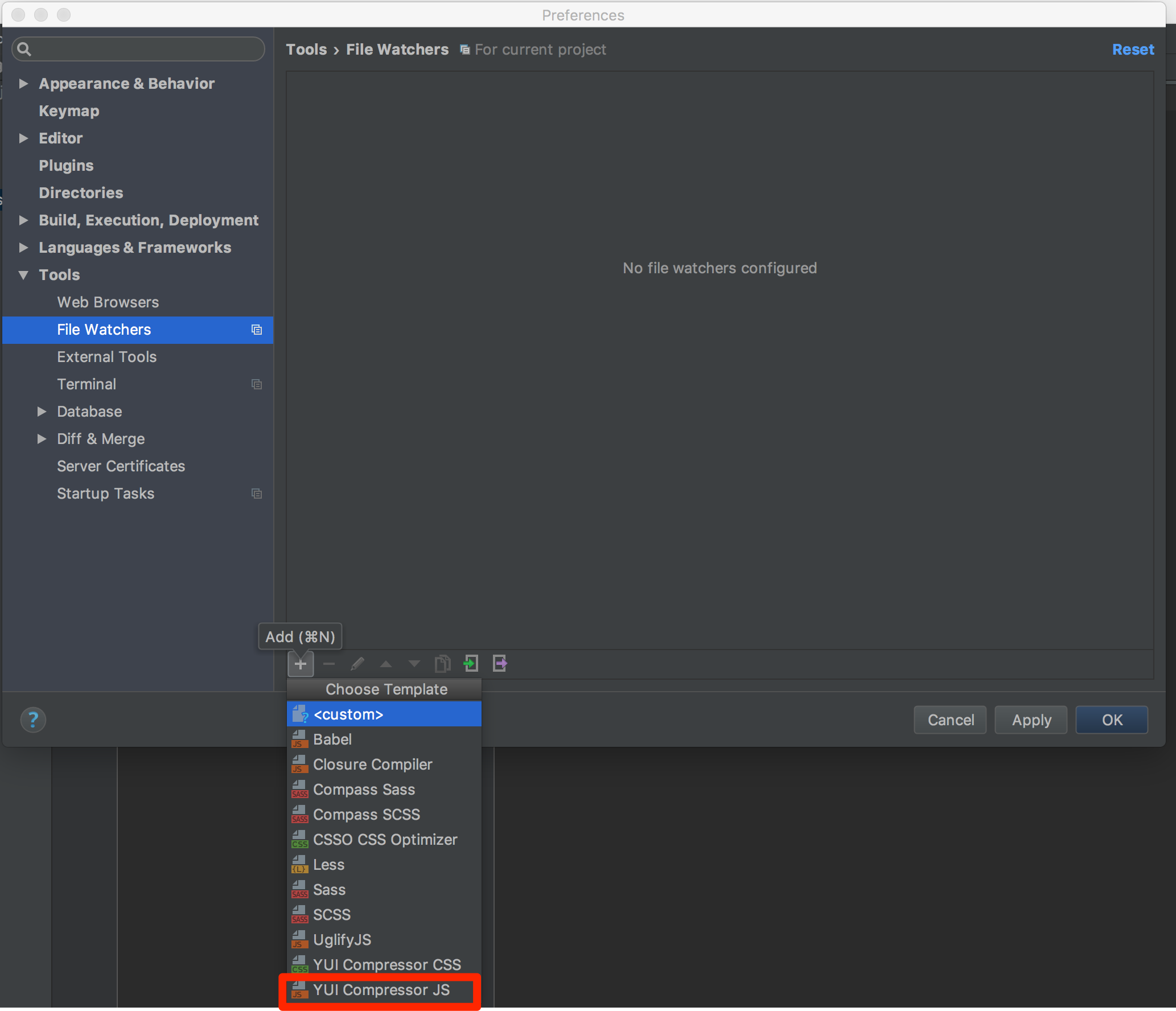Click project-level icon beside Terminal row
The height and width of the screenshot is (1011, 1176).
pyautogui.click(x=257, y=384)
